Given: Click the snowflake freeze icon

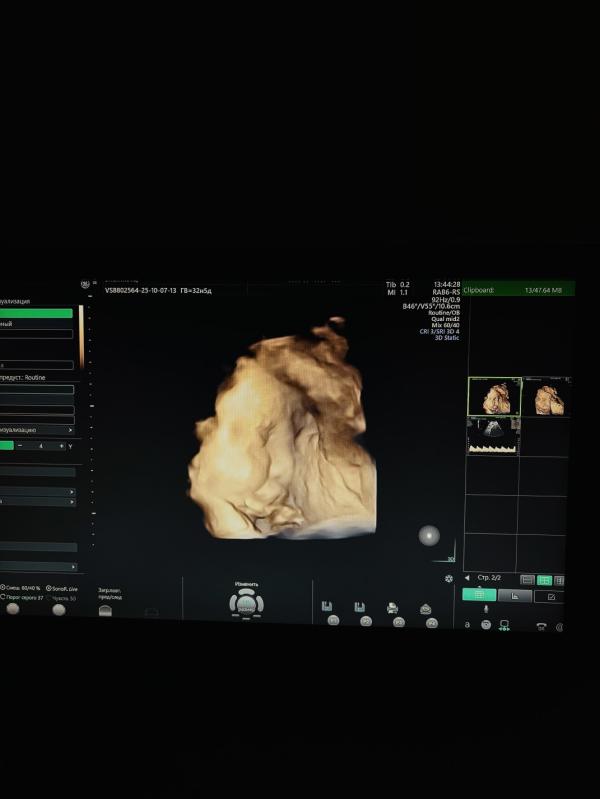Looking at the screenshot, I should point(449,578).
